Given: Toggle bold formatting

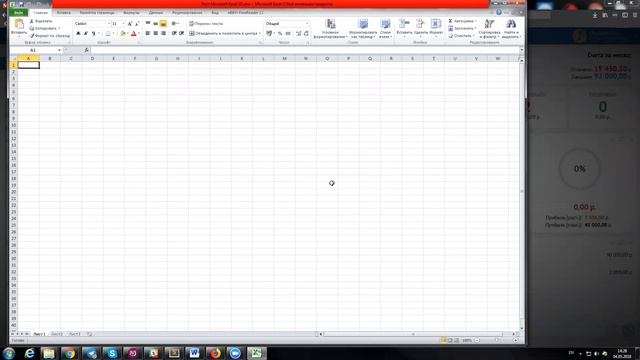Looking at the screenshot, I should [78, 33].
